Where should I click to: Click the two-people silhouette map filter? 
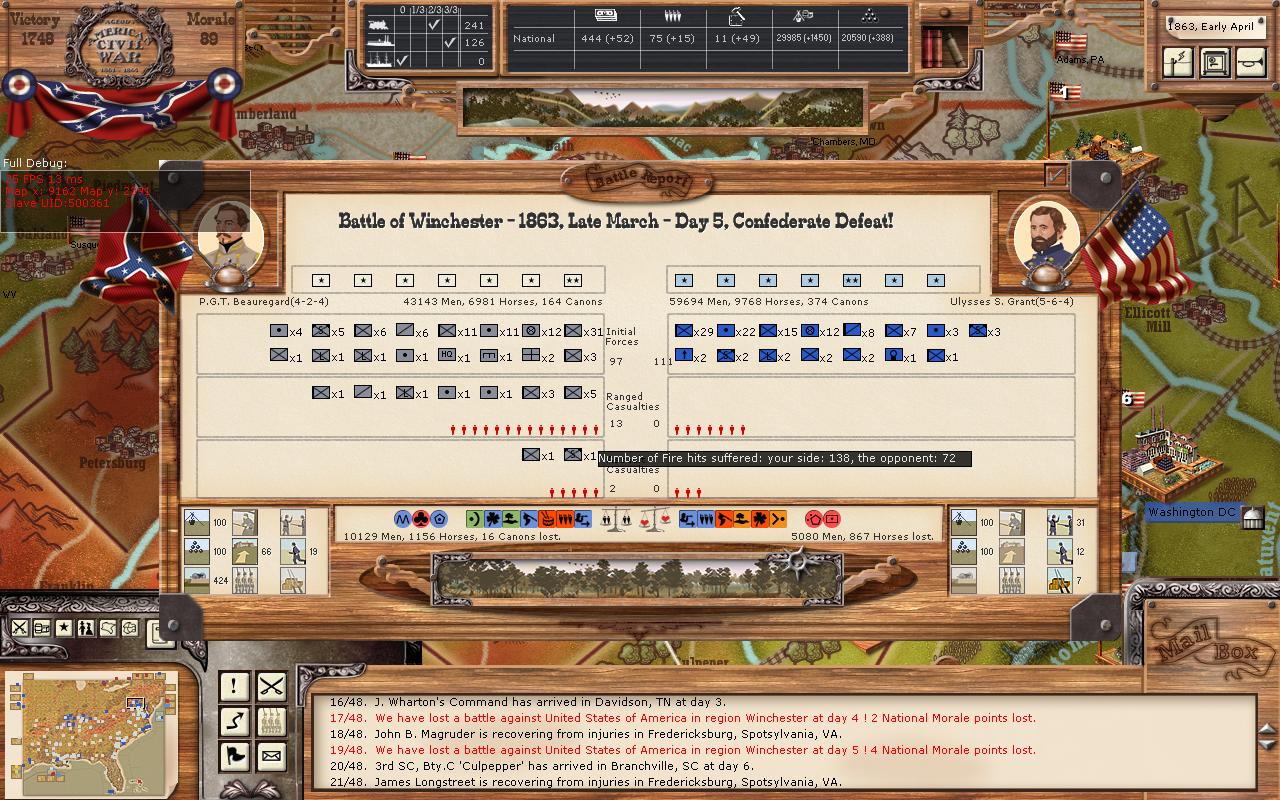pyautogui.click(x=86, y=628)
